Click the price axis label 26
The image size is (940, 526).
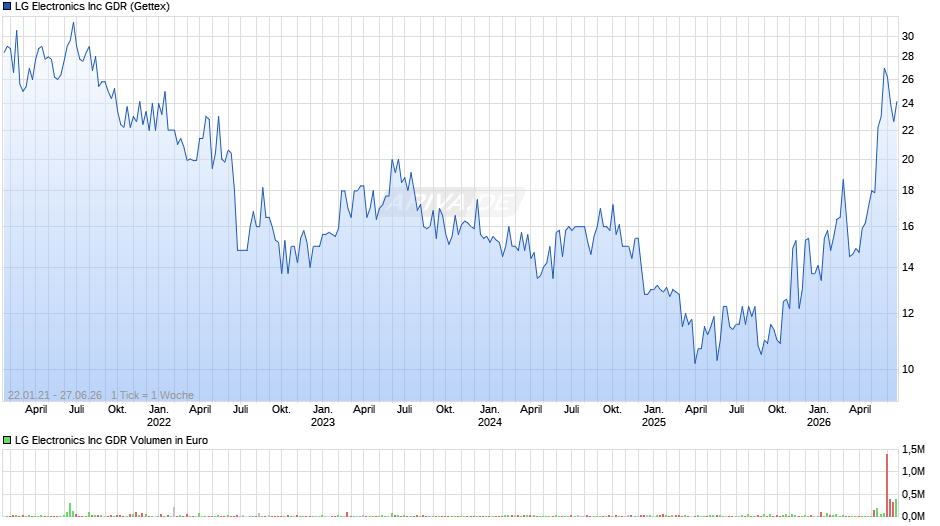(908, 79)
